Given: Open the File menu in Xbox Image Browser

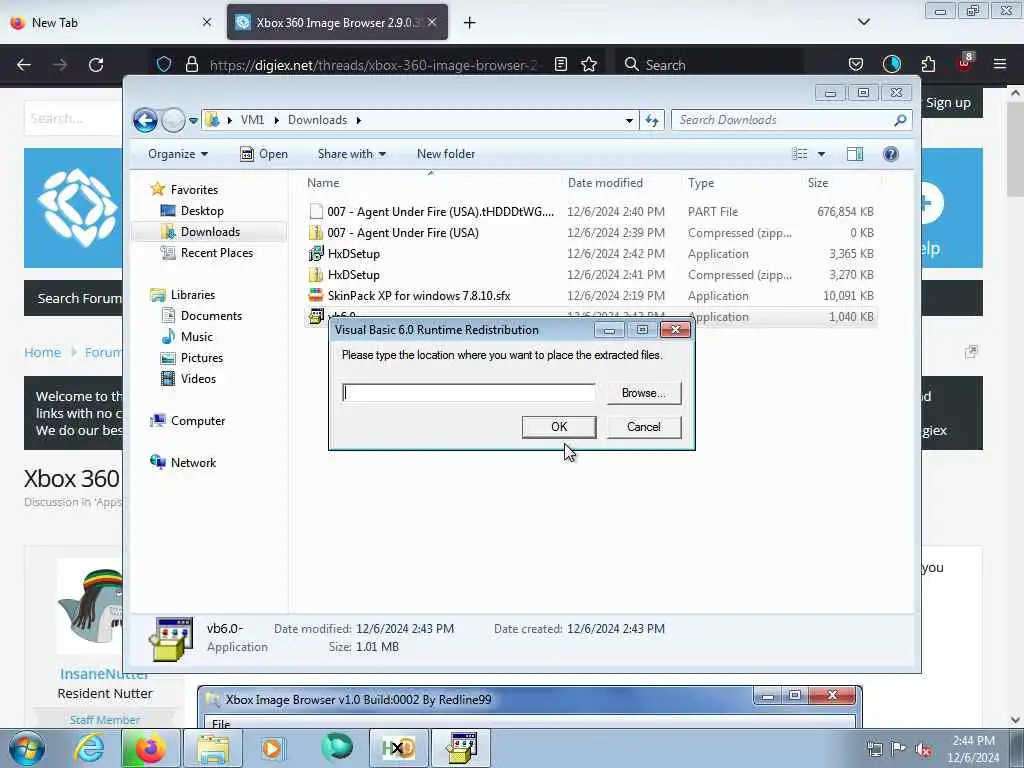Looking at the screenshot, I should (221, 724).
